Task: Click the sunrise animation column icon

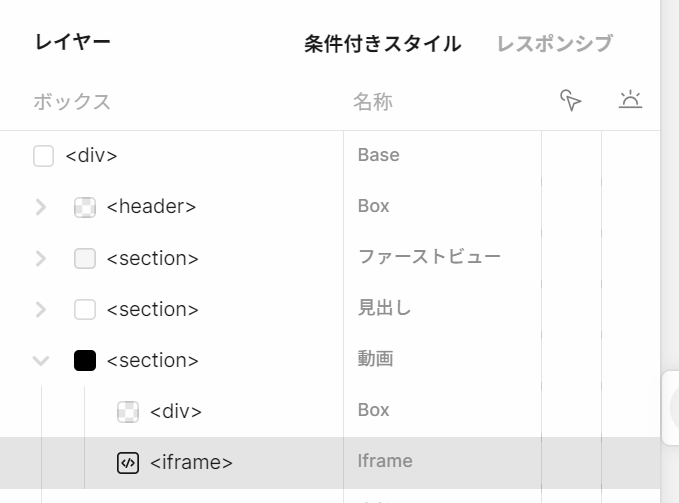Action: pyautogui.click(x=630, y=100)
